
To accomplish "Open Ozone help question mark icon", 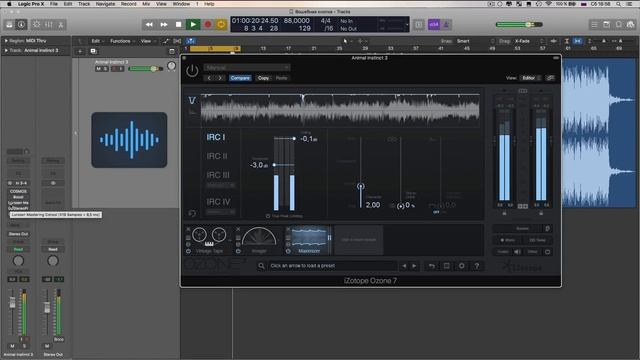I will tap(476, 266).
